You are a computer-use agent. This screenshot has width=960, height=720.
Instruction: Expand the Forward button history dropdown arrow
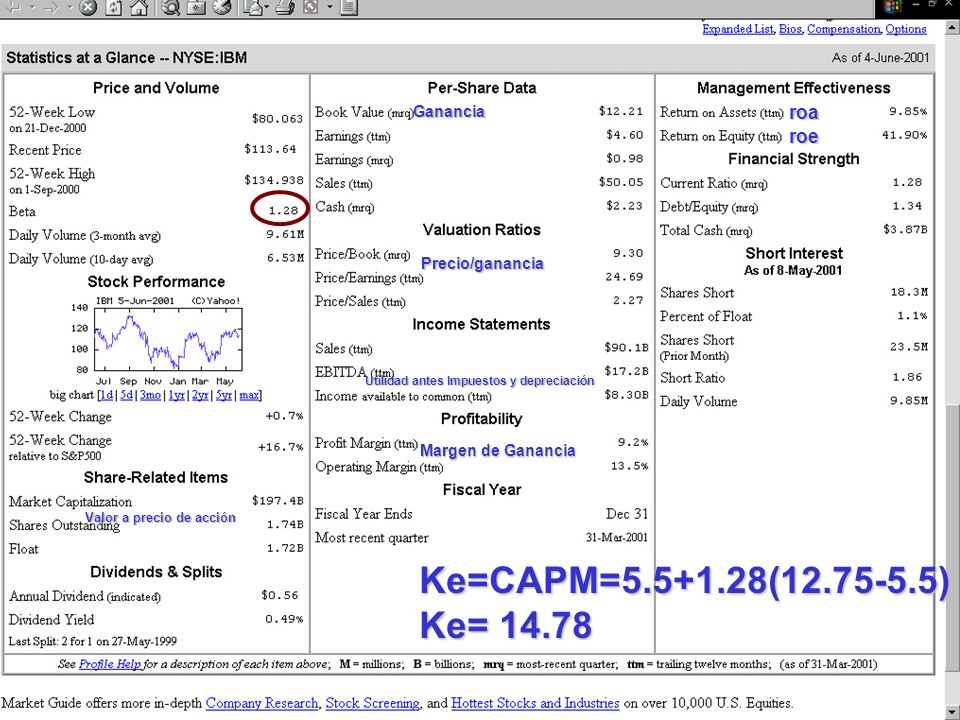pos(69,7)
